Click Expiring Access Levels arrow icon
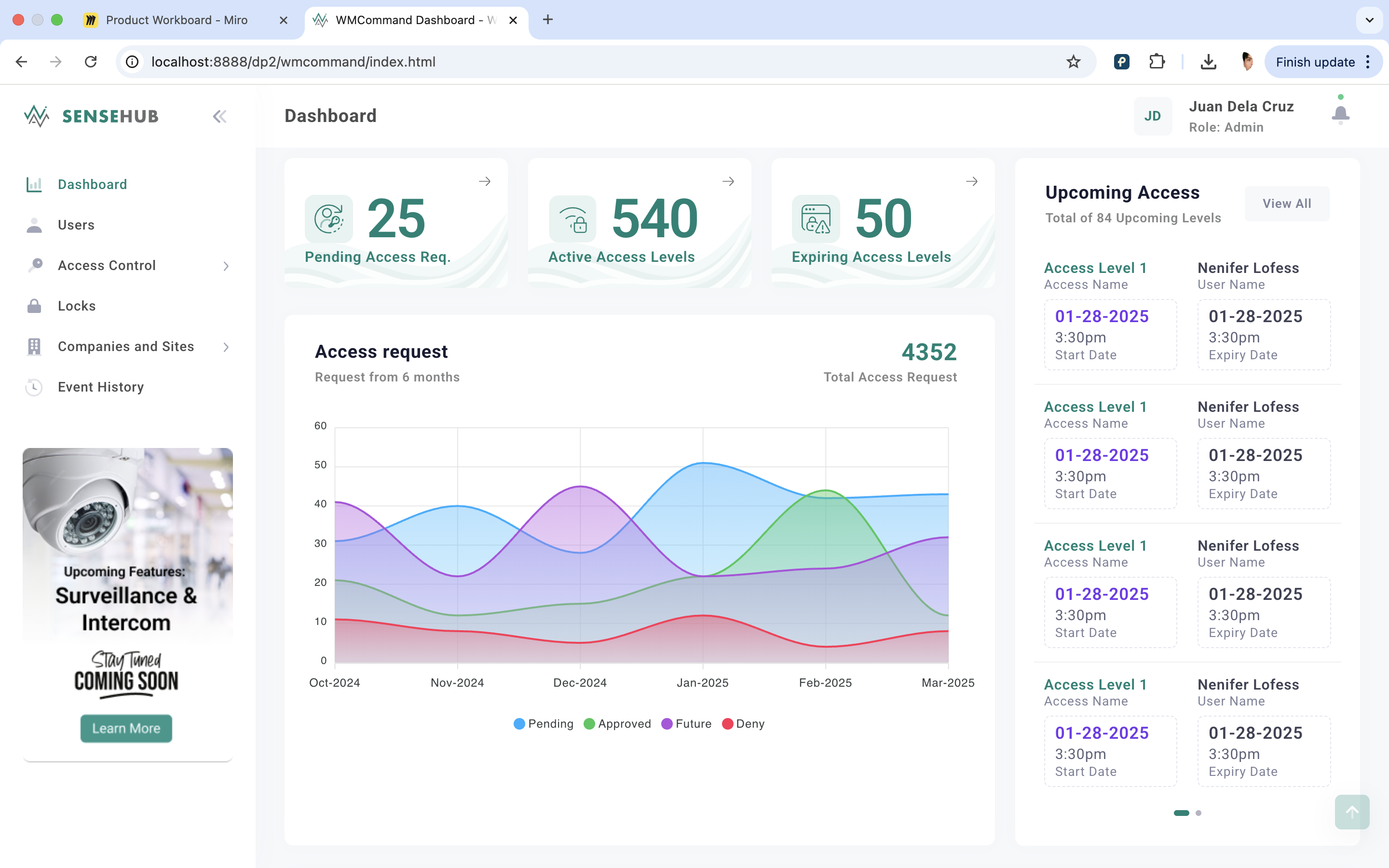This screenshot has height=868, width=1389. [x=971, y=181]
